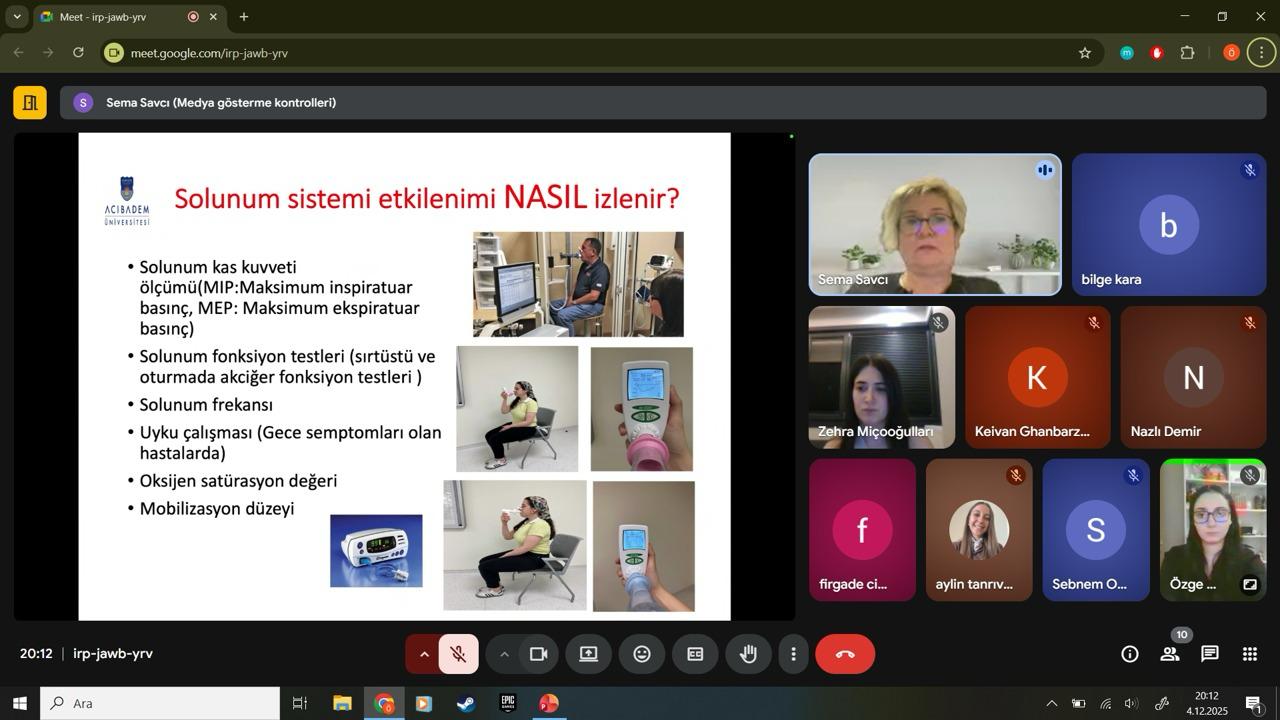Expand video settings chevron beside camera
1280x720 pixels.
tap(504, 654)
